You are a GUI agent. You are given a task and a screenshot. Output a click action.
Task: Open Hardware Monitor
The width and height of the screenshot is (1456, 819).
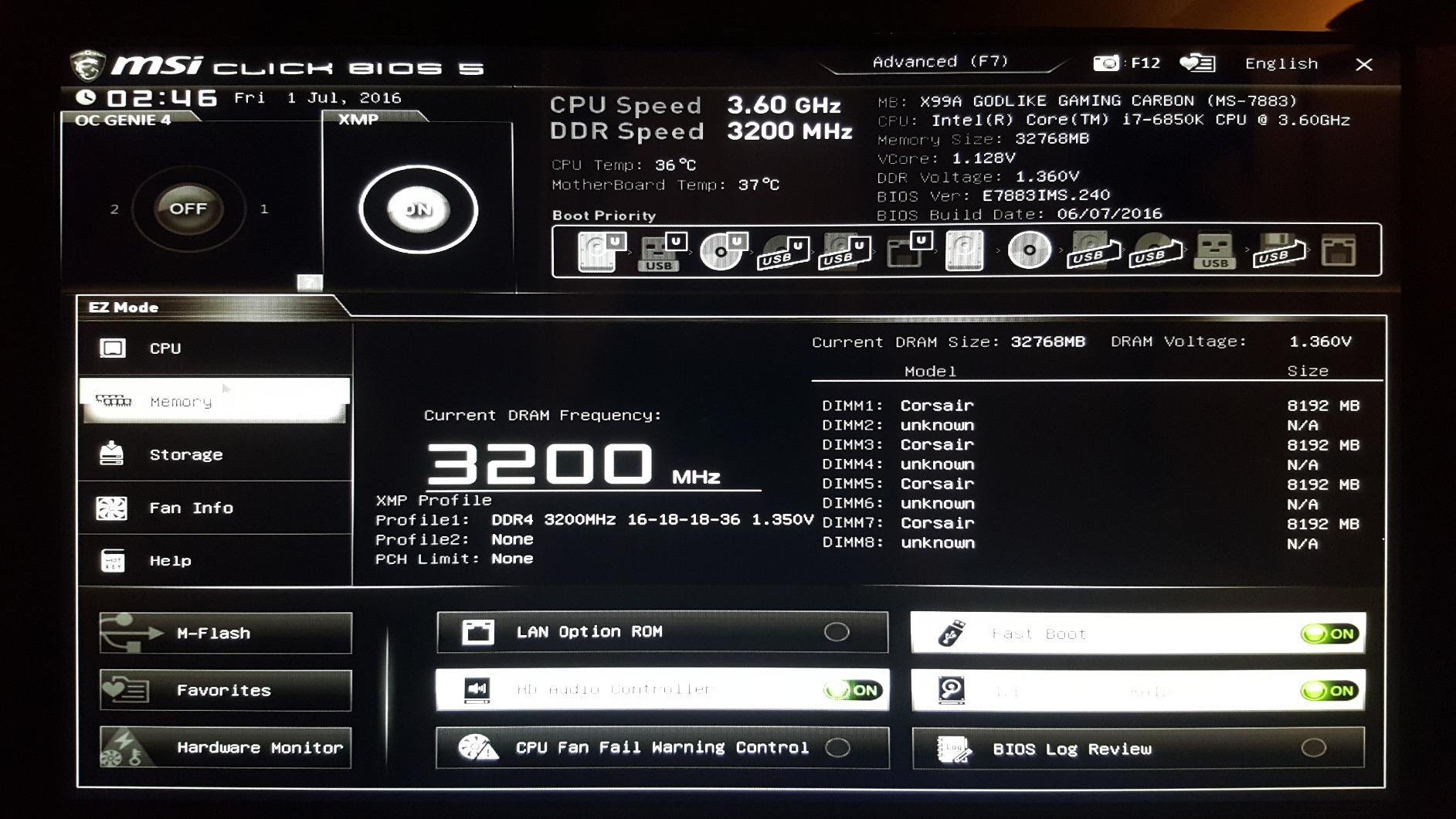(226, 748)
